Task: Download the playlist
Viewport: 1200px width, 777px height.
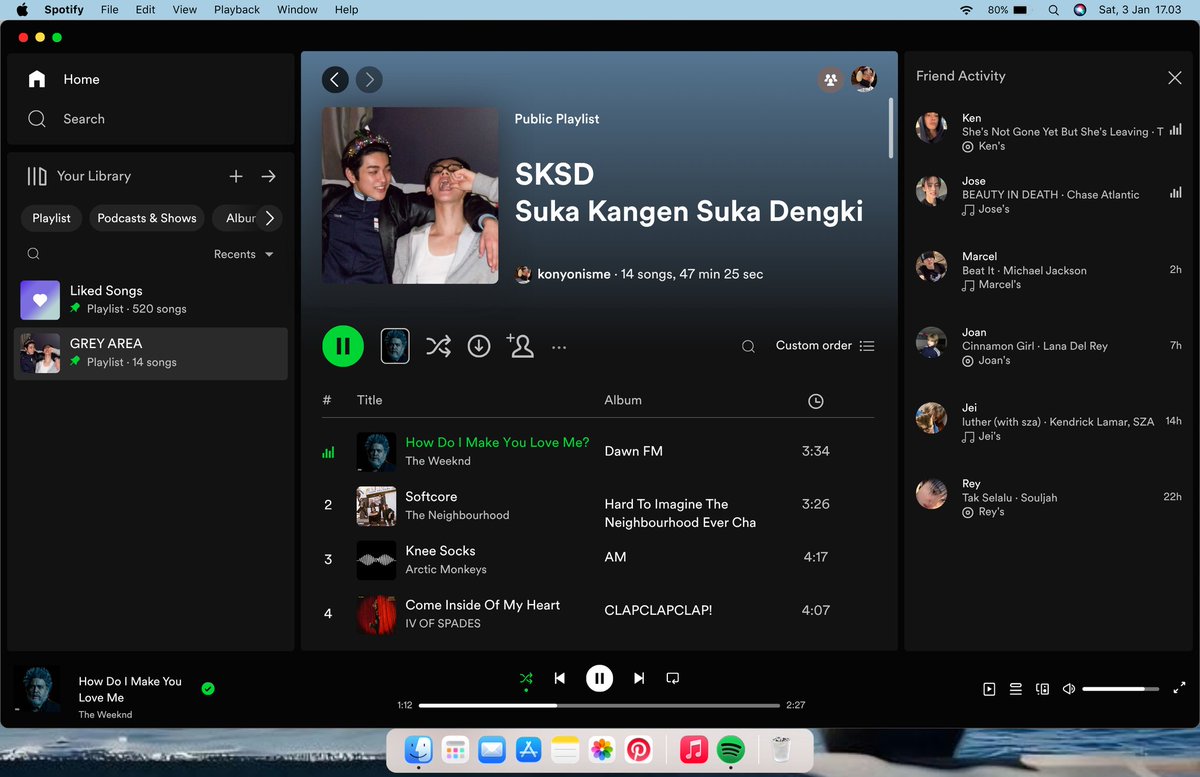Action: click(479, 346)
